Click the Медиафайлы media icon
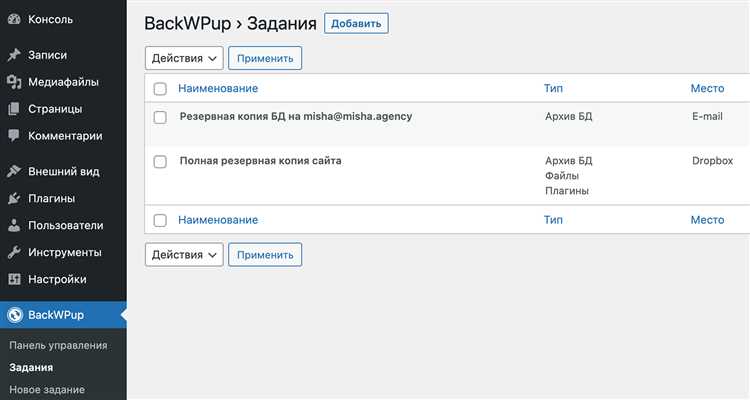This screenshot has width=750, height=400. click(14, 82)
